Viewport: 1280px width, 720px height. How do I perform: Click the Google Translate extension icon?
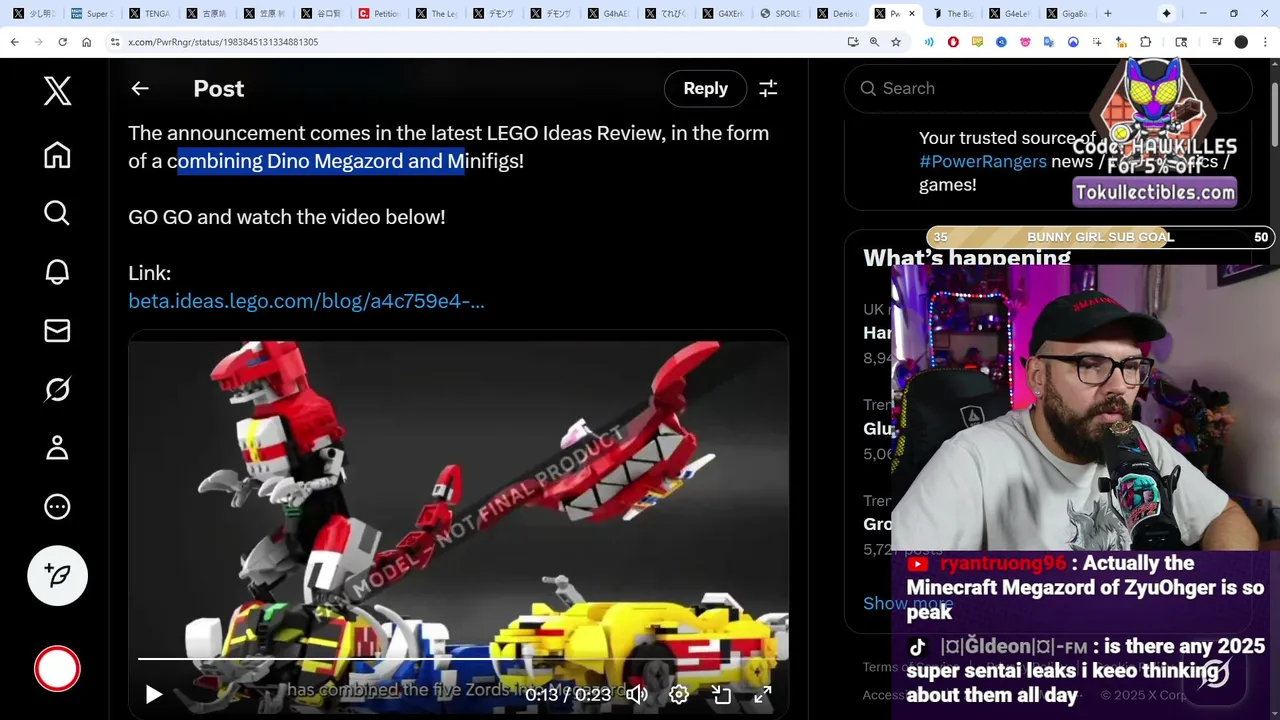pyautogui.click(x=1049, y=42)
